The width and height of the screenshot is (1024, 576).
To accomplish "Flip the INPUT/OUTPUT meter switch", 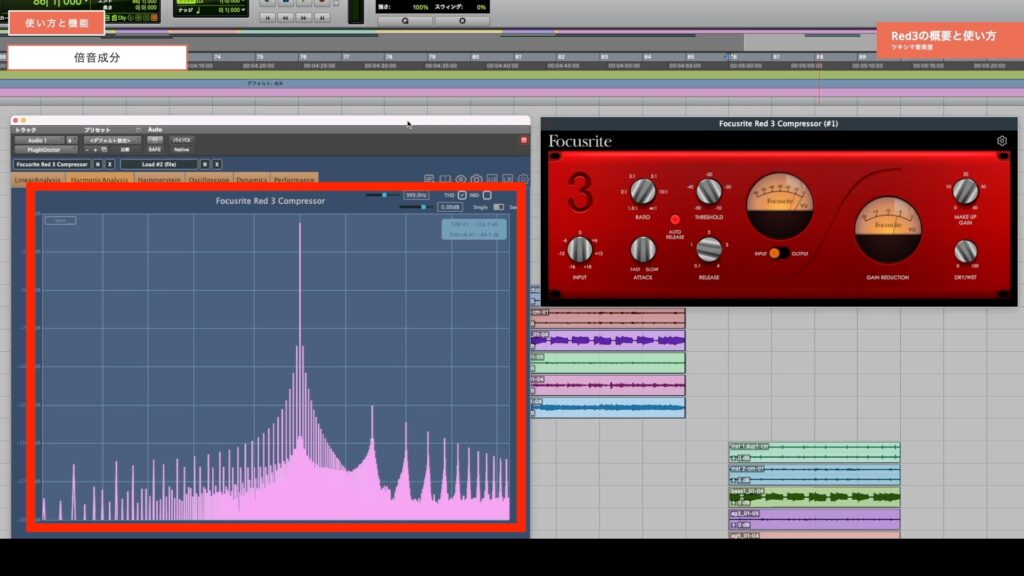I will point(778,253).
